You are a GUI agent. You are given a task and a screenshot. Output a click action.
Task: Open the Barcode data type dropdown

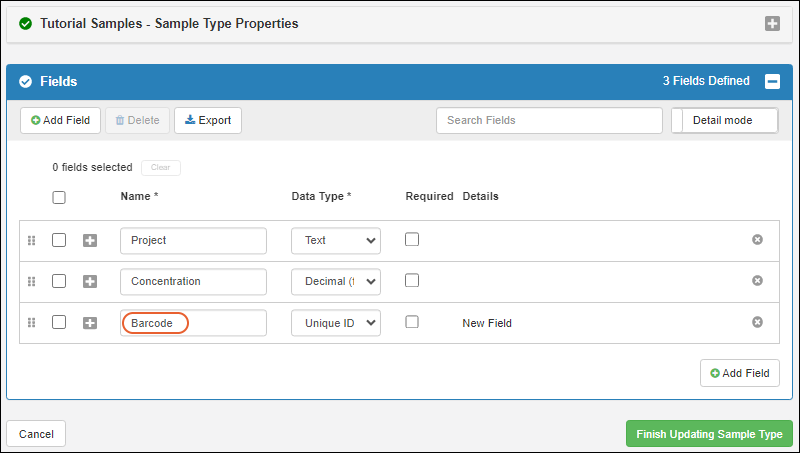click(336, 323)
